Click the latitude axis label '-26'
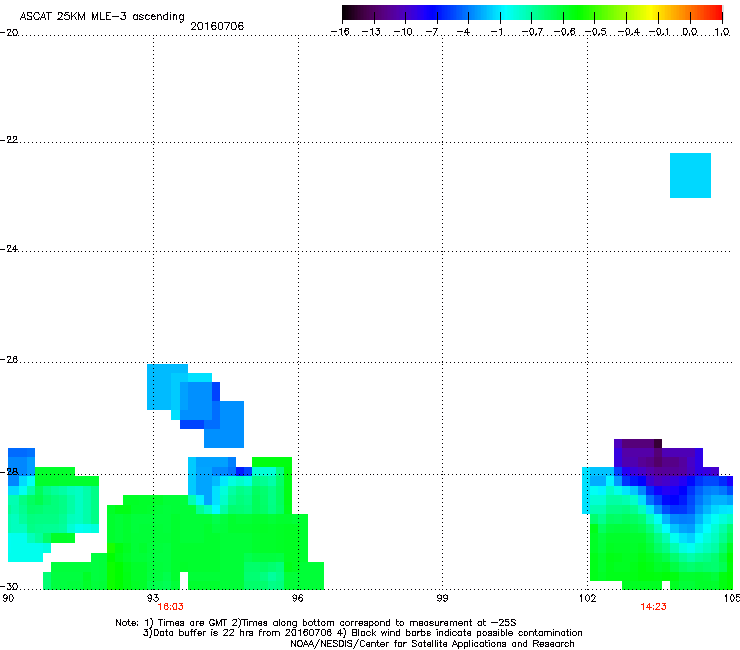The height and width of the screenshot is (650, 740). [x=9, y=360]
